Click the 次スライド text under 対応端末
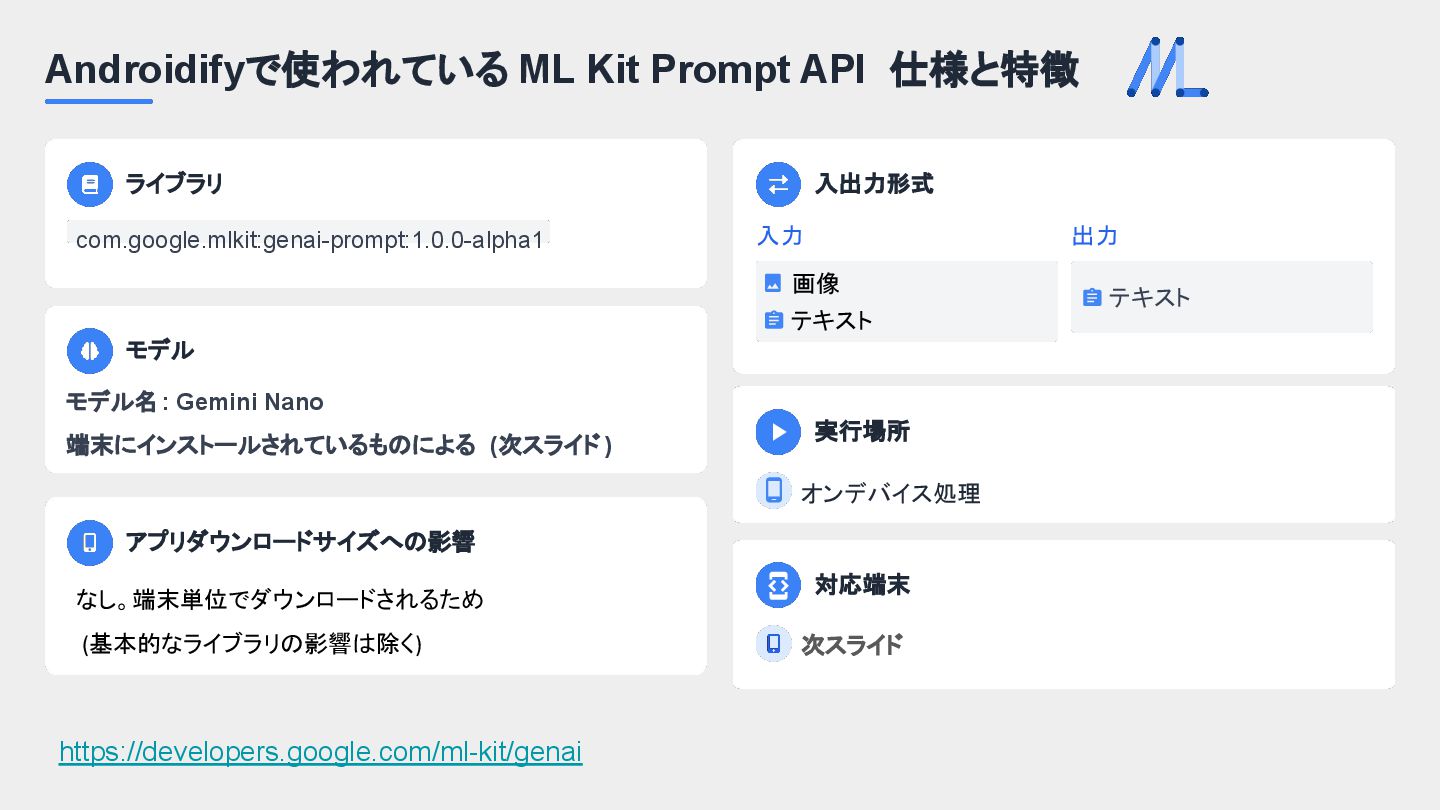1440x810 pixels. (x=851, y=645)
